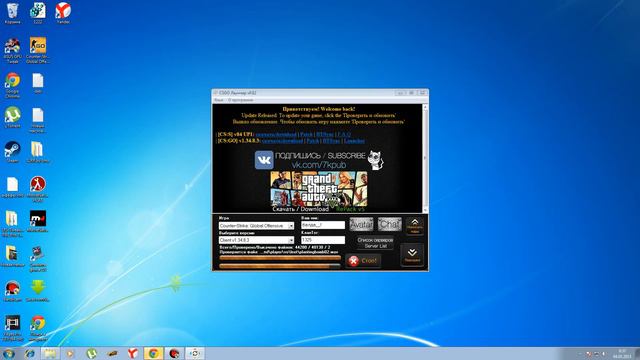Switch to uTorrent in the taskbar
Image resolution: width=640 pixels, height=360 pixels.
coord(91,353)
